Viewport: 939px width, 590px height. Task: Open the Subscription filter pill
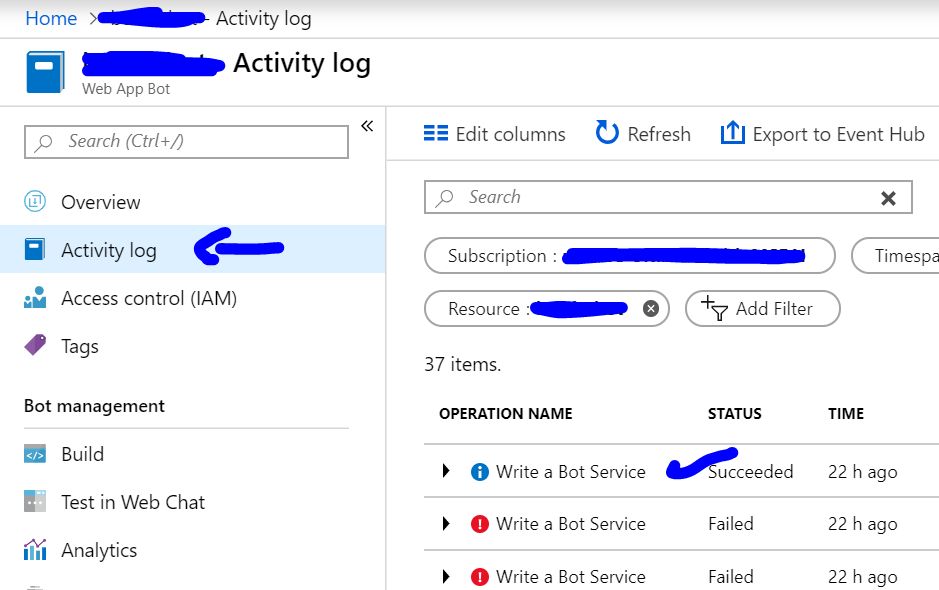click(x=629, y=256)
